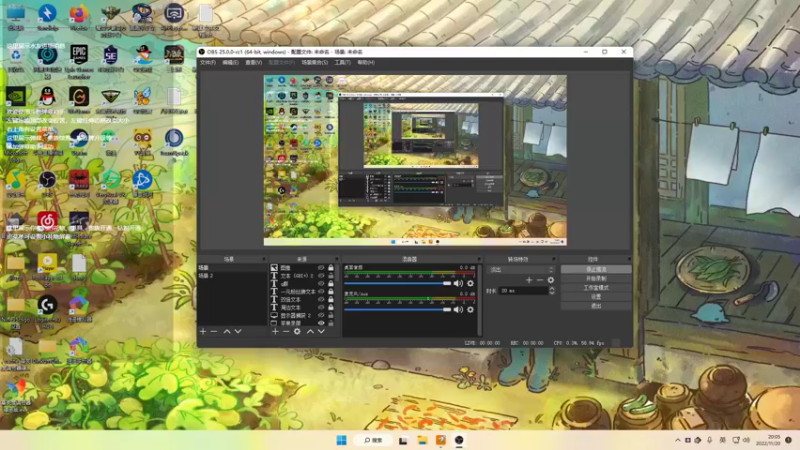Open the 桌面音频 mixer settings gear
The image size is (800, 450).
coord(470,283)
